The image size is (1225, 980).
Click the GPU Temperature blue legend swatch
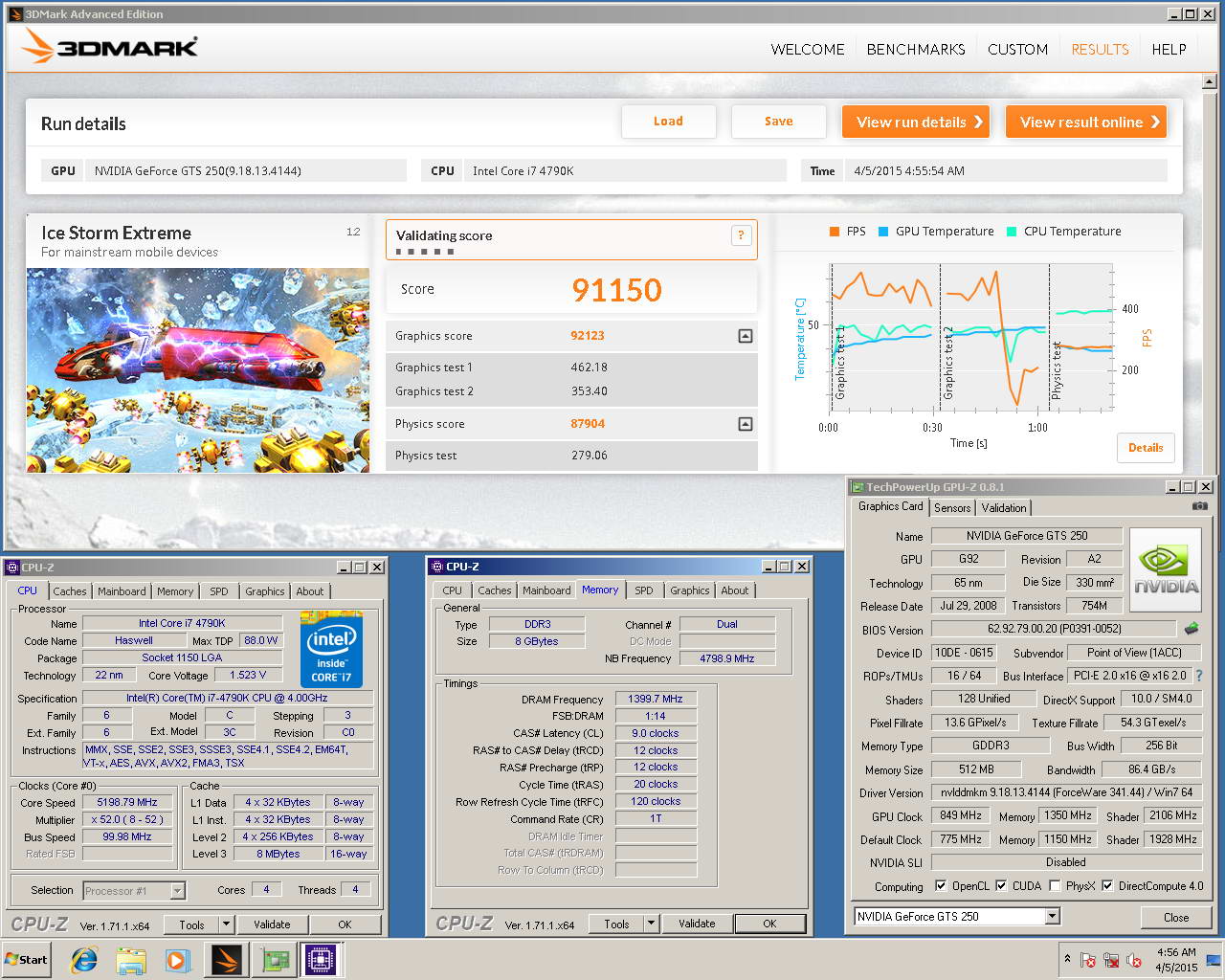pyautogui.click(x=883, y=232)
